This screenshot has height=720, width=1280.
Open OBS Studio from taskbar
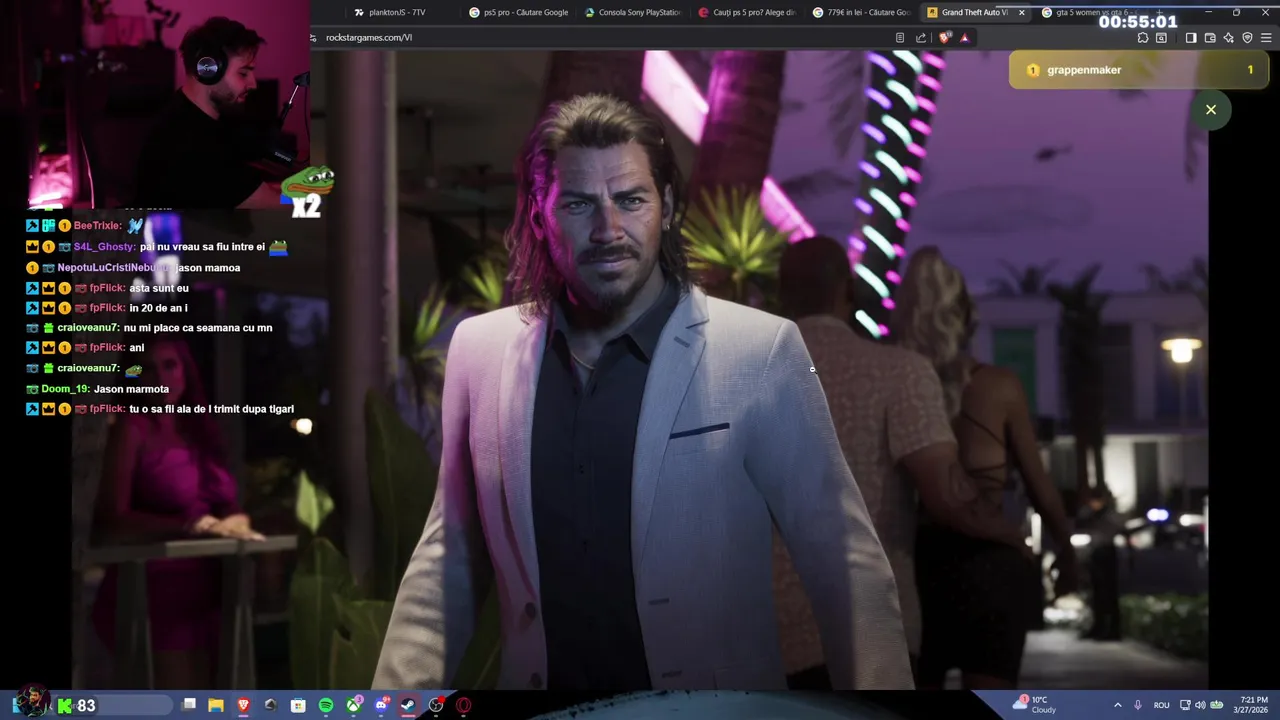coord(436,705)
